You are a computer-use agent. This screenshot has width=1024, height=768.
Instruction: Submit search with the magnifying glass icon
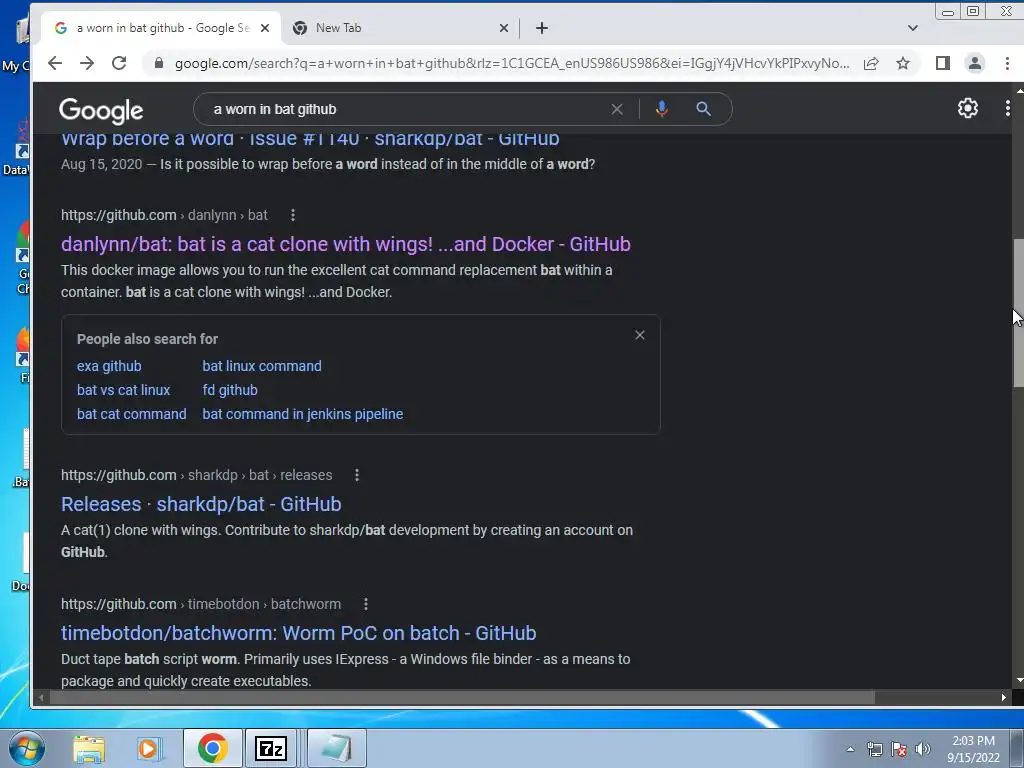tap(703, 109)
